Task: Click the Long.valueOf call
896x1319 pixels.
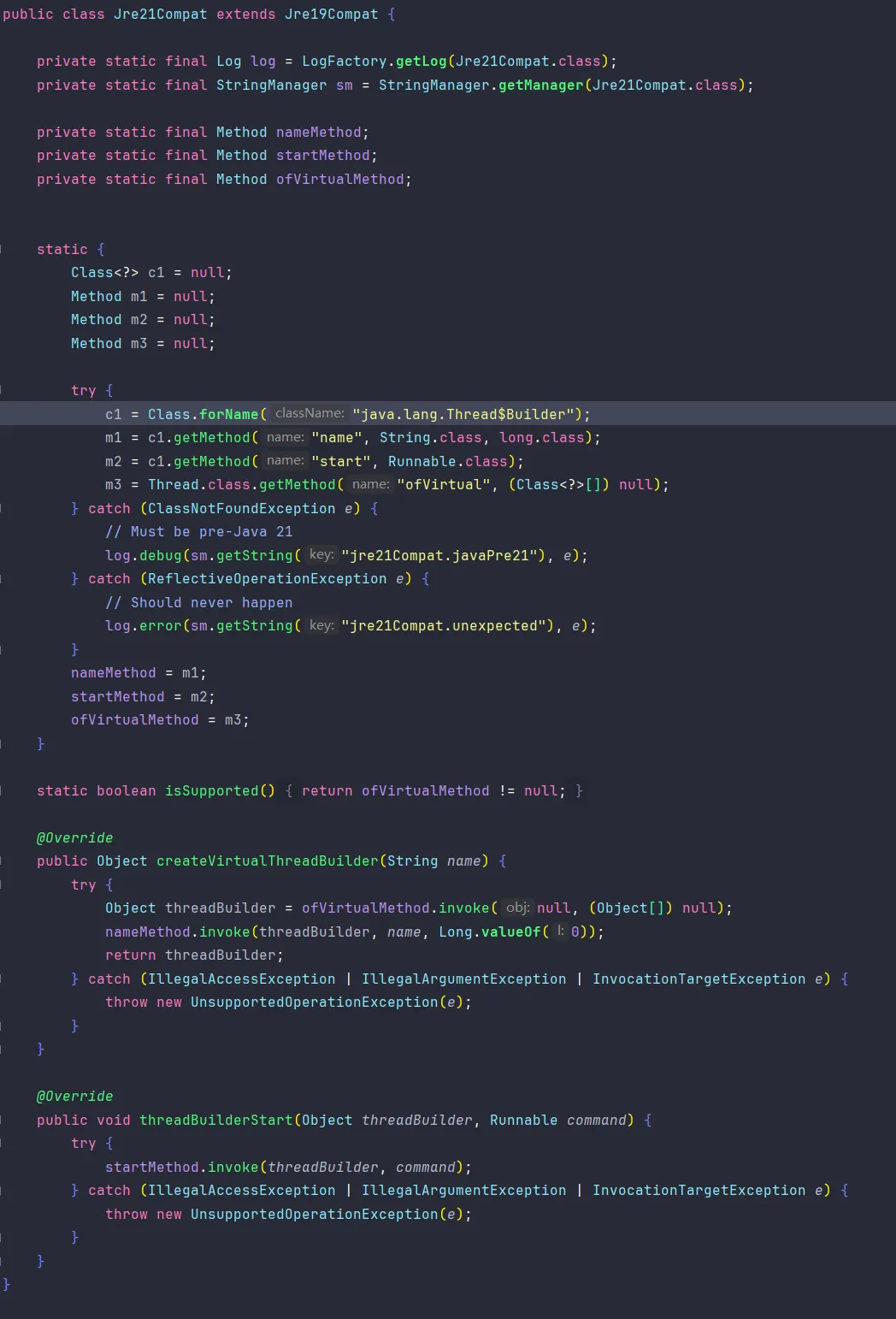Action: [490, 932]
